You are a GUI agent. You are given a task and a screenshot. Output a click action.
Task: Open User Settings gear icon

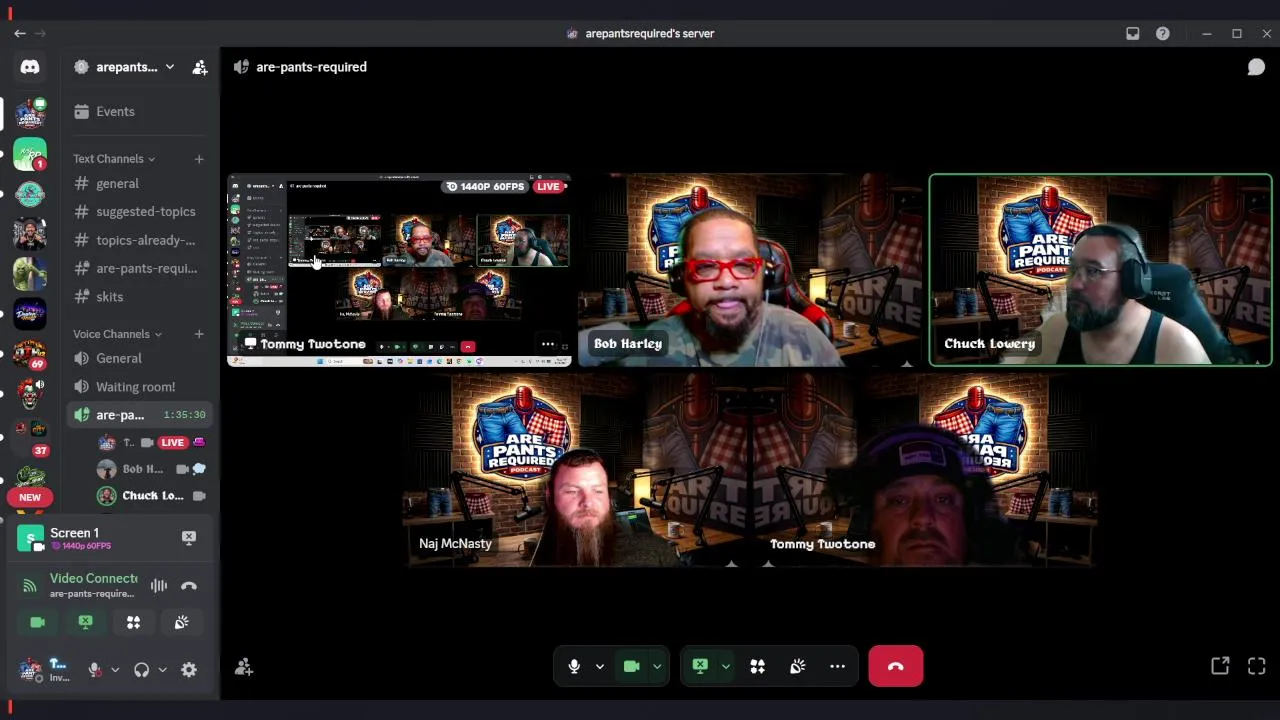click(189, 670)
